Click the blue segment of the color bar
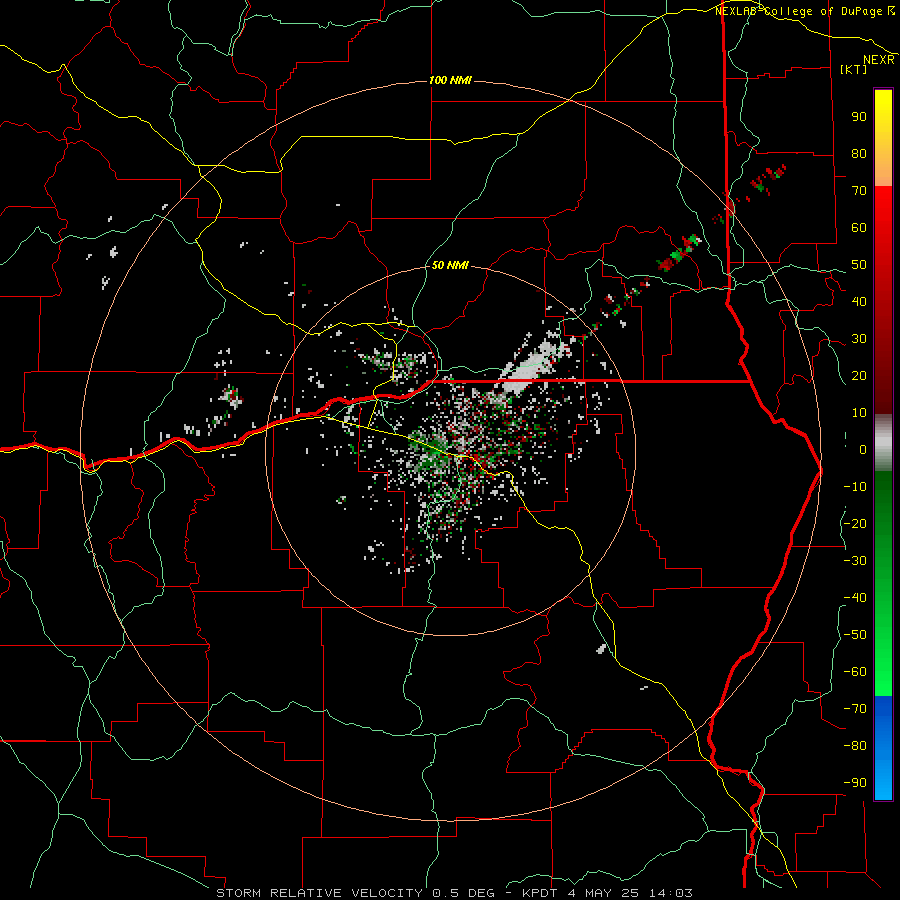This screenshot has height=900, width=900. pyautogui.click(x=883, y=748)
